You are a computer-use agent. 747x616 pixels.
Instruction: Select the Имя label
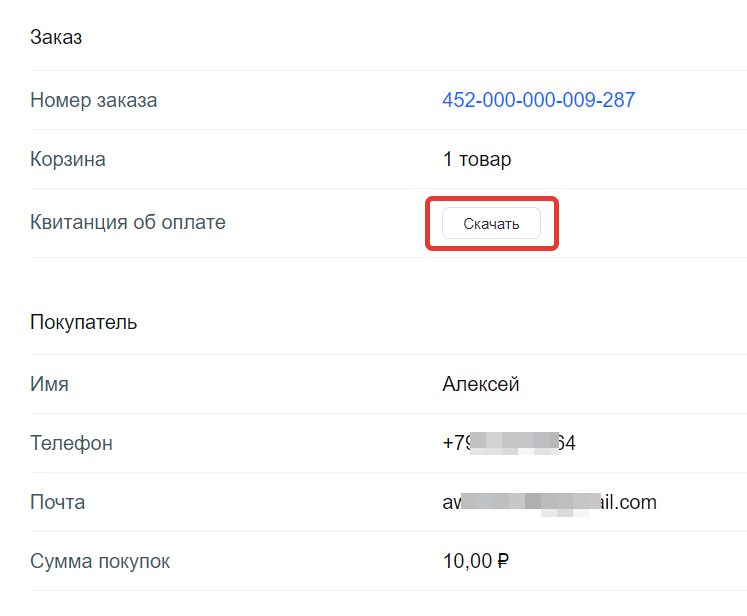(49, 384)
